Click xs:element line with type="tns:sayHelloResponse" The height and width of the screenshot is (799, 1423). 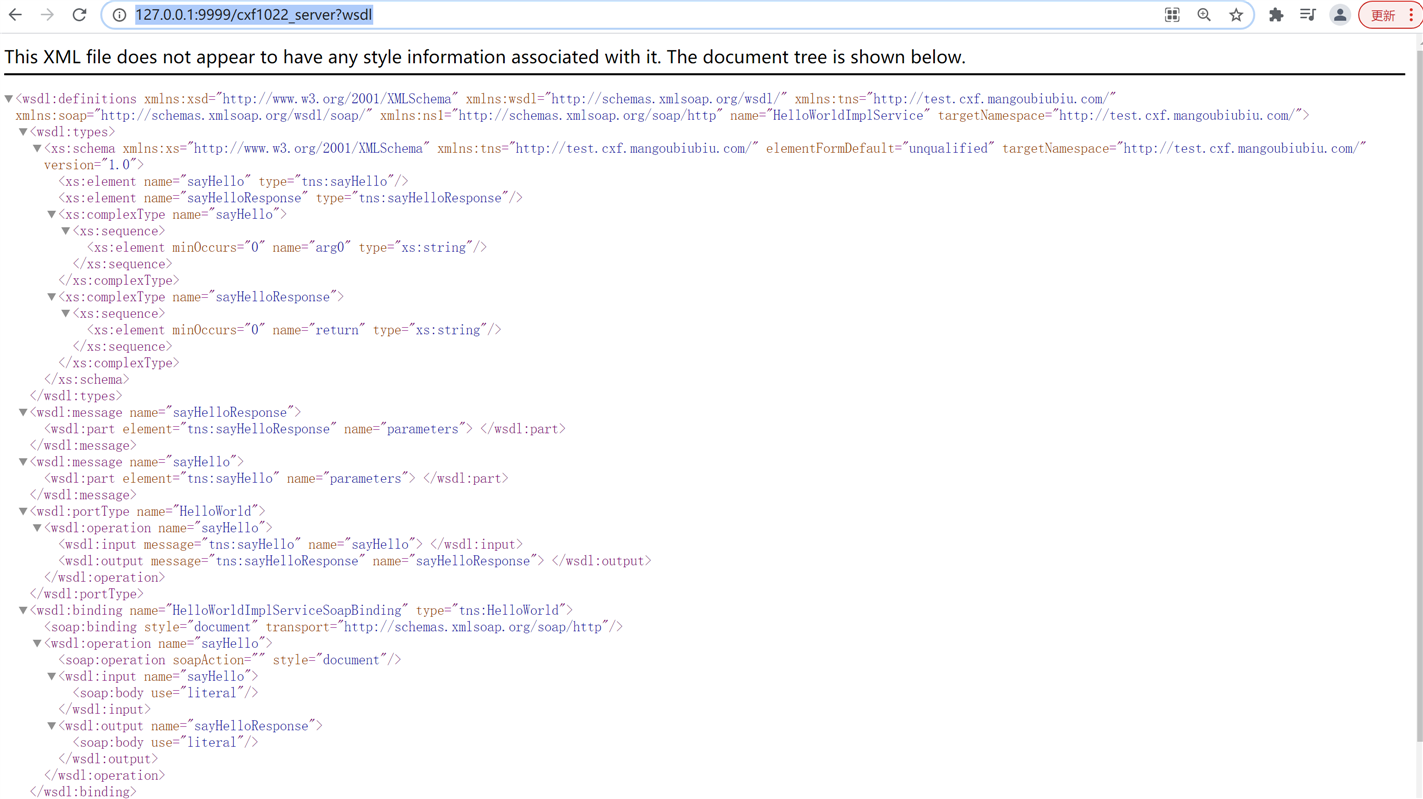tap(291, 198)
